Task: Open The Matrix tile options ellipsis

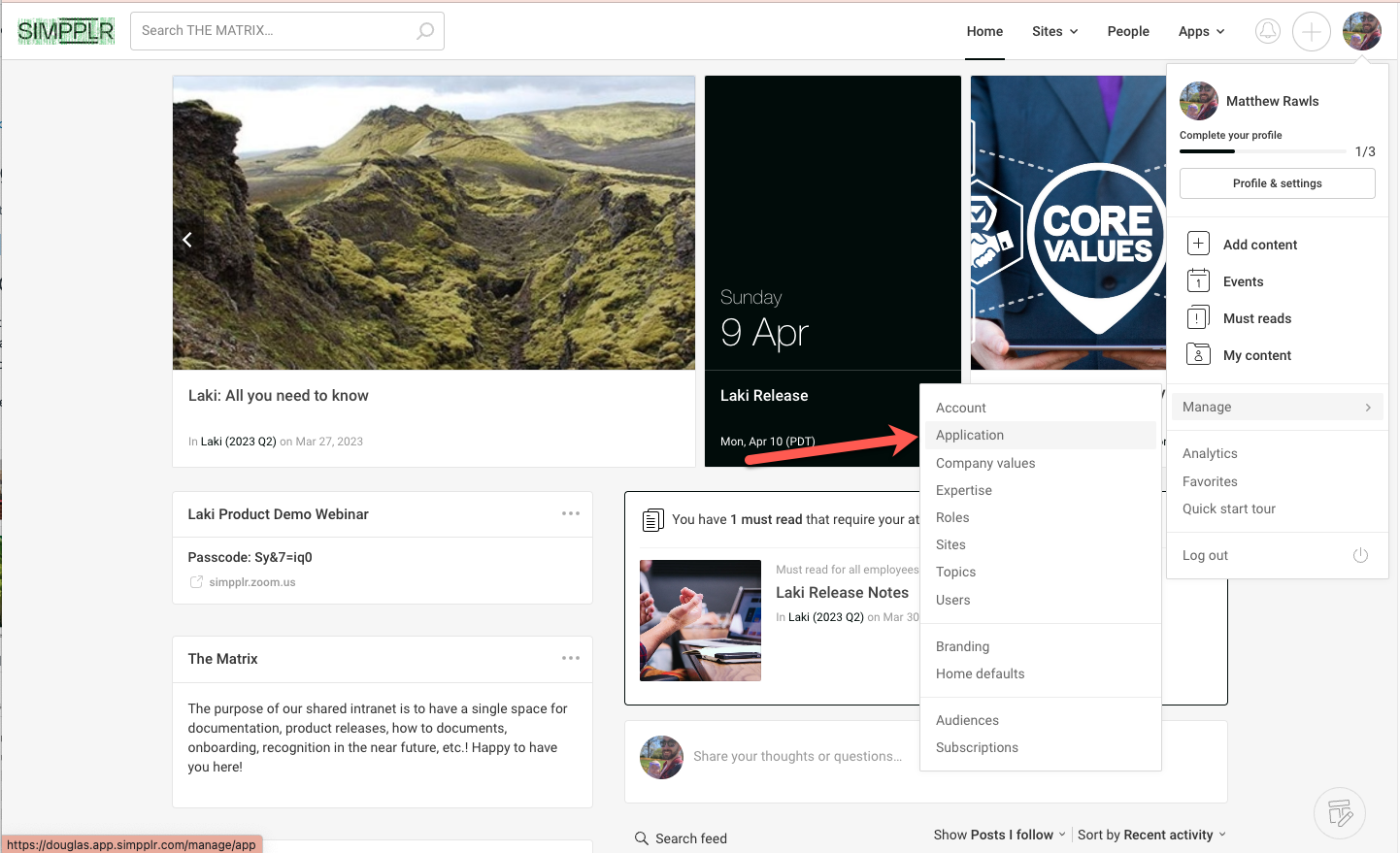Action: [x=571, y=658]
